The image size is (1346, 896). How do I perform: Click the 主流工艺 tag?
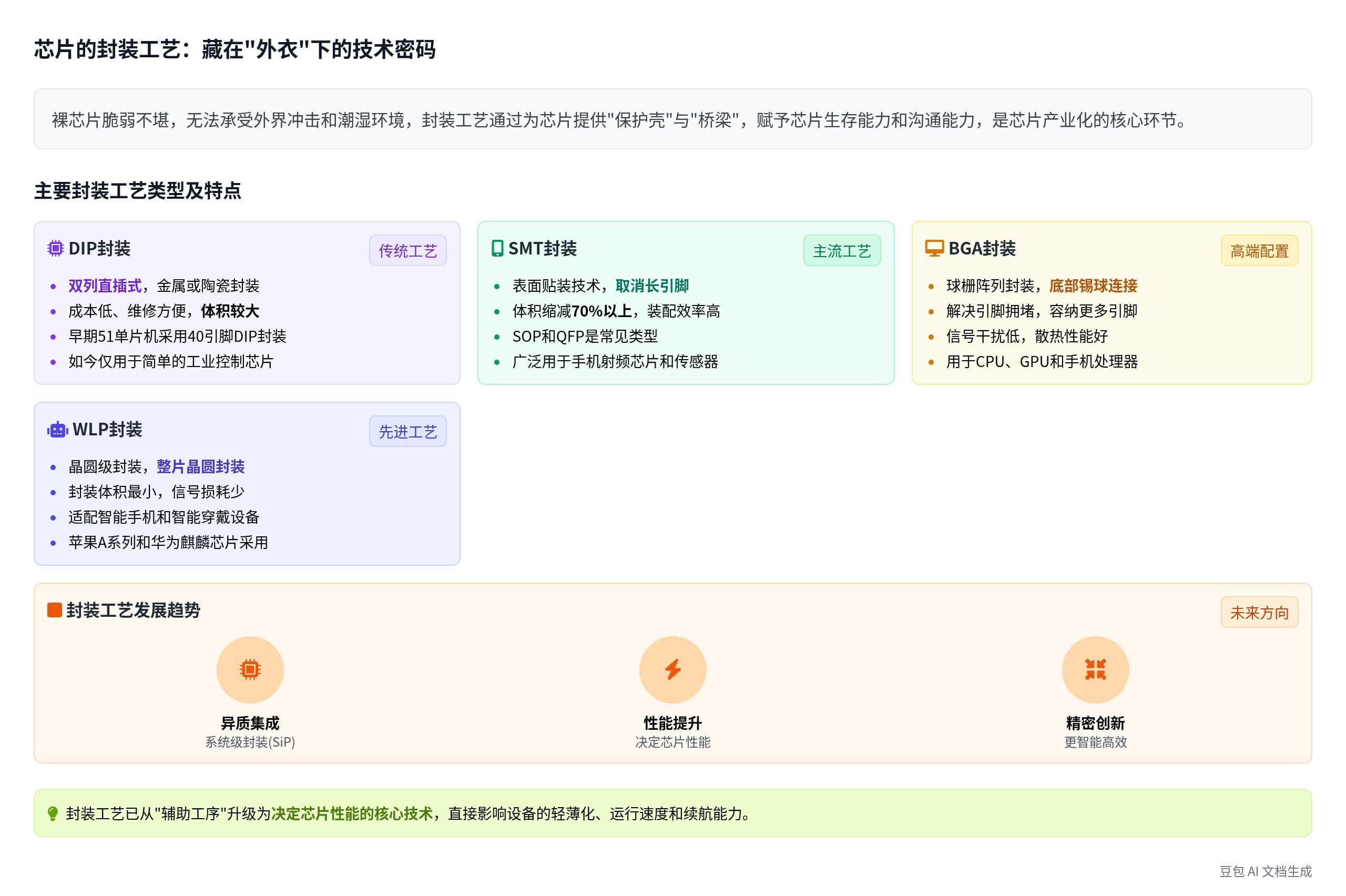pyautogui.click(x=842, y=251)
